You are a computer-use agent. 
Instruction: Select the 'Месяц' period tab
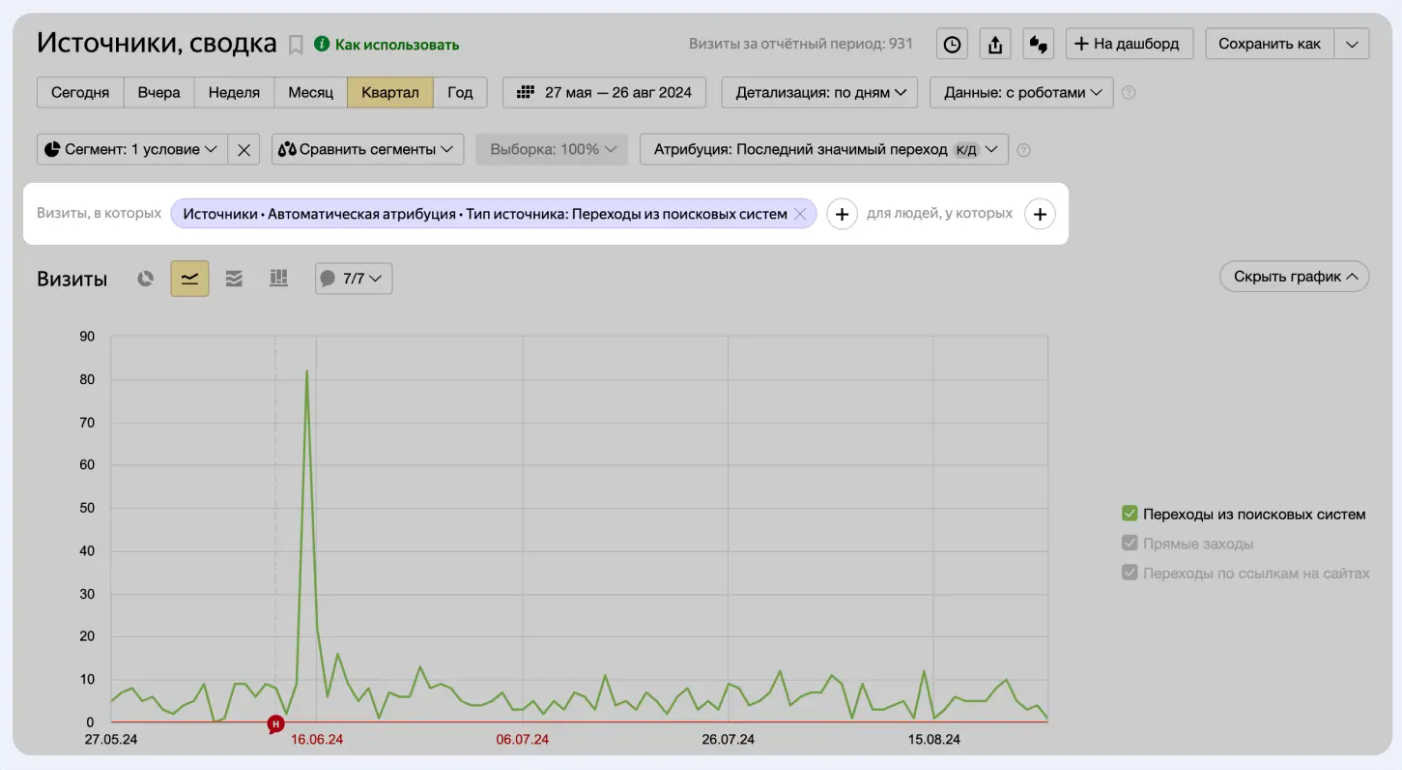pos(311,92)
